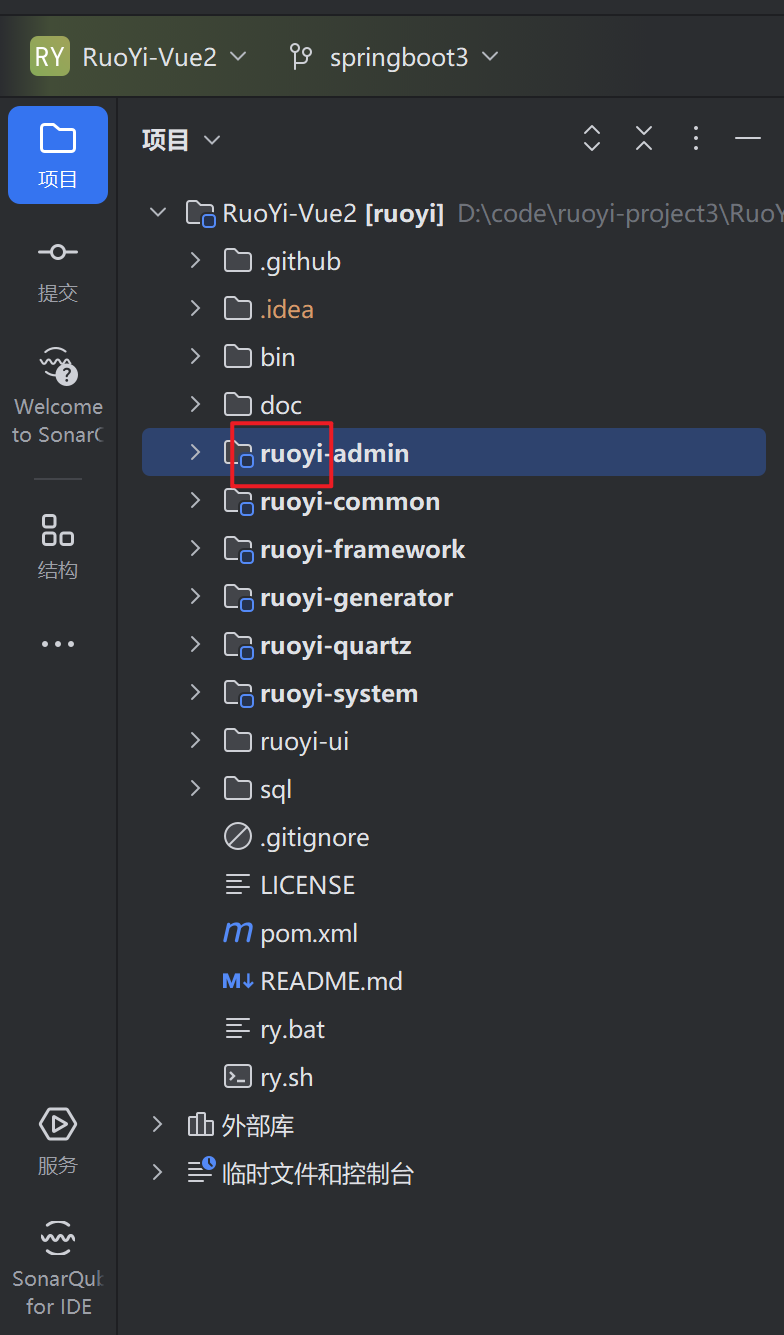
Task: Collapse the RuoYi-Vue2 root node
Action: [x=157, y=213]
